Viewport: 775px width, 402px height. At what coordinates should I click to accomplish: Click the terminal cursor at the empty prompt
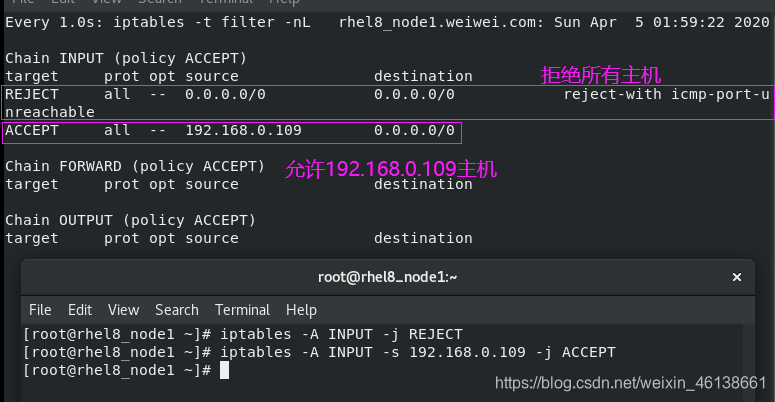(x=224, y=370)
